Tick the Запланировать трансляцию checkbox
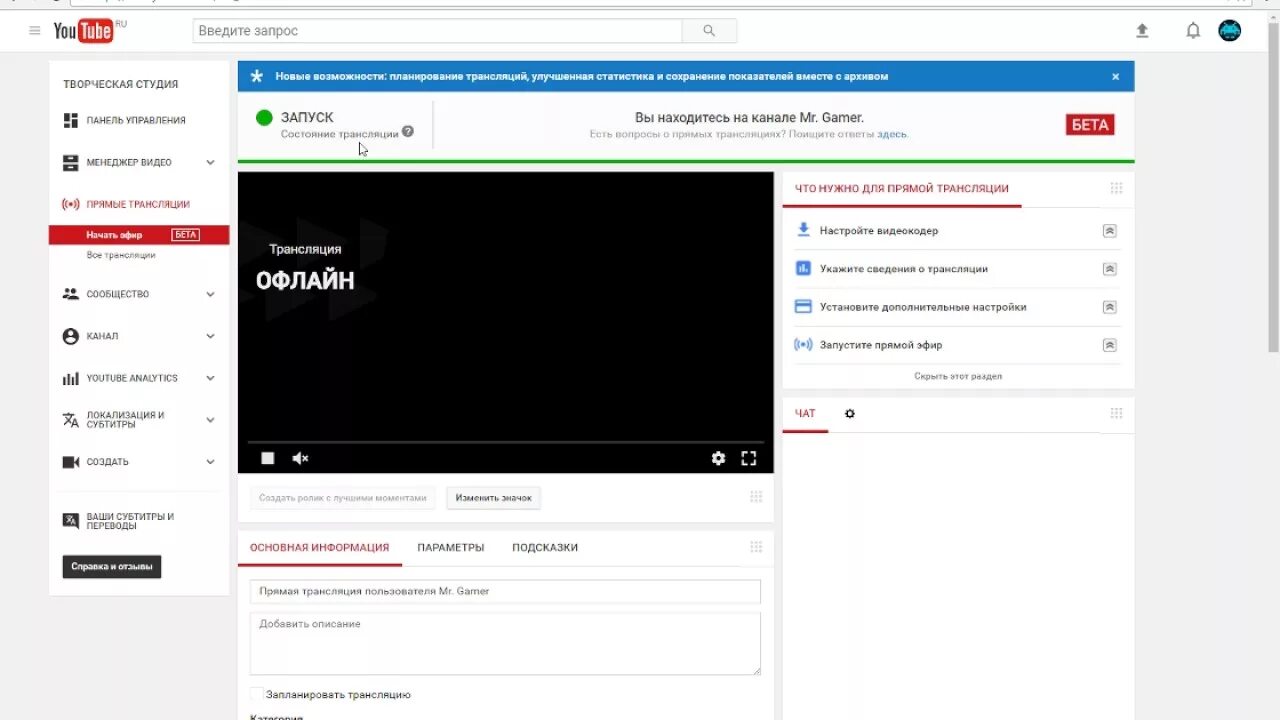This screenshot has height=720, width=1280. click(257, 694)
